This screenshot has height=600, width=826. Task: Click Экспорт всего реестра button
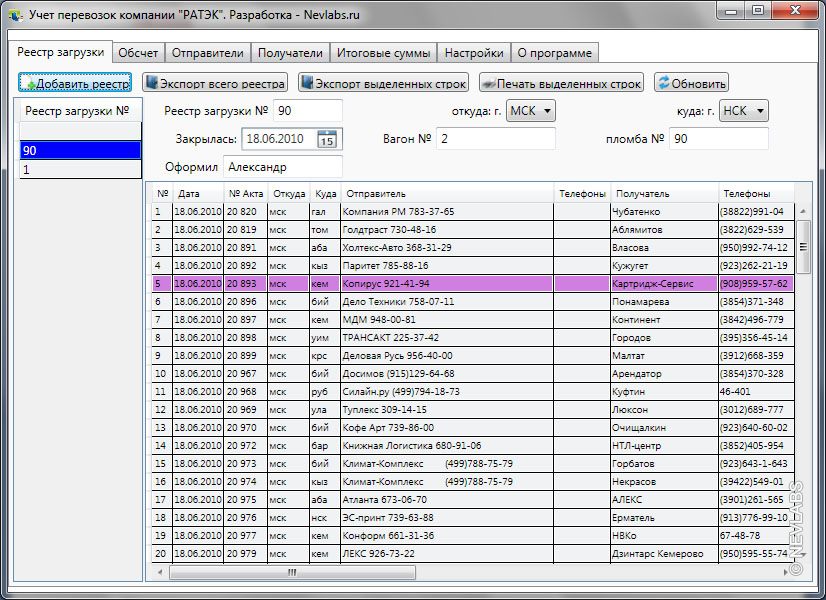215,84
